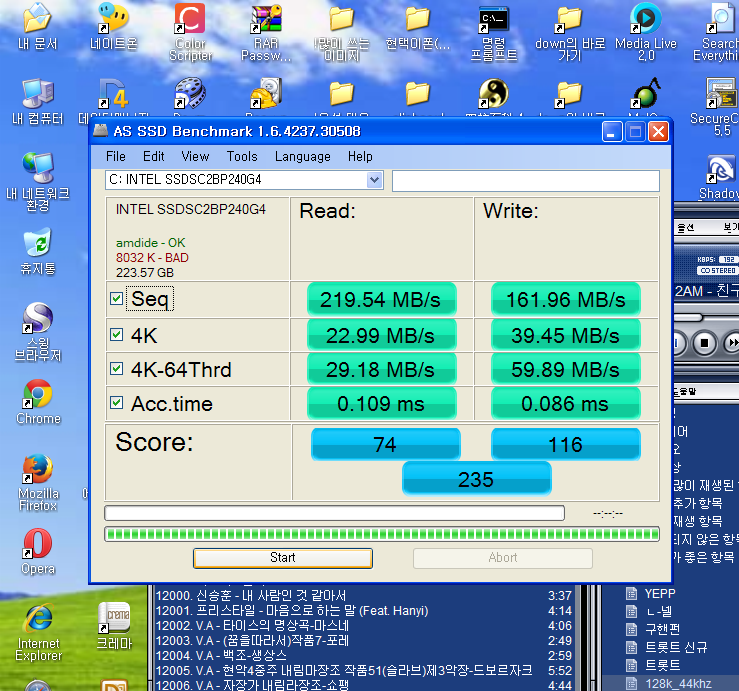Click the 4K write result 39.45 MB/s
Image resolution: width=739 pixels, height=691 pixels.
coord(566,335)
